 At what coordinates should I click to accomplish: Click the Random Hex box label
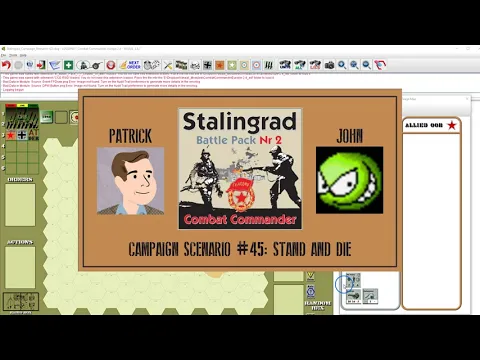[x=317, y=305]
